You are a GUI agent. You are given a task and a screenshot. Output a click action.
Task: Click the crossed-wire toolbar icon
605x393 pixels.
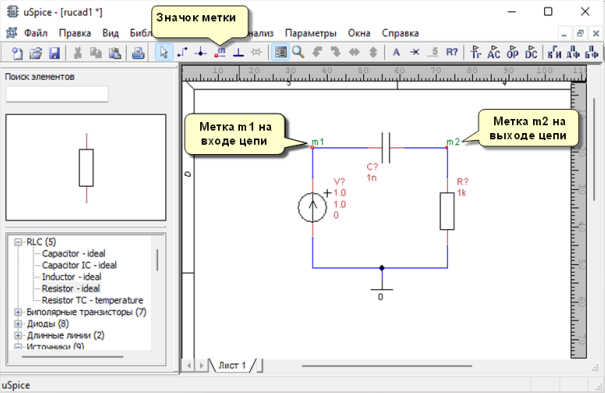point(415,52)
